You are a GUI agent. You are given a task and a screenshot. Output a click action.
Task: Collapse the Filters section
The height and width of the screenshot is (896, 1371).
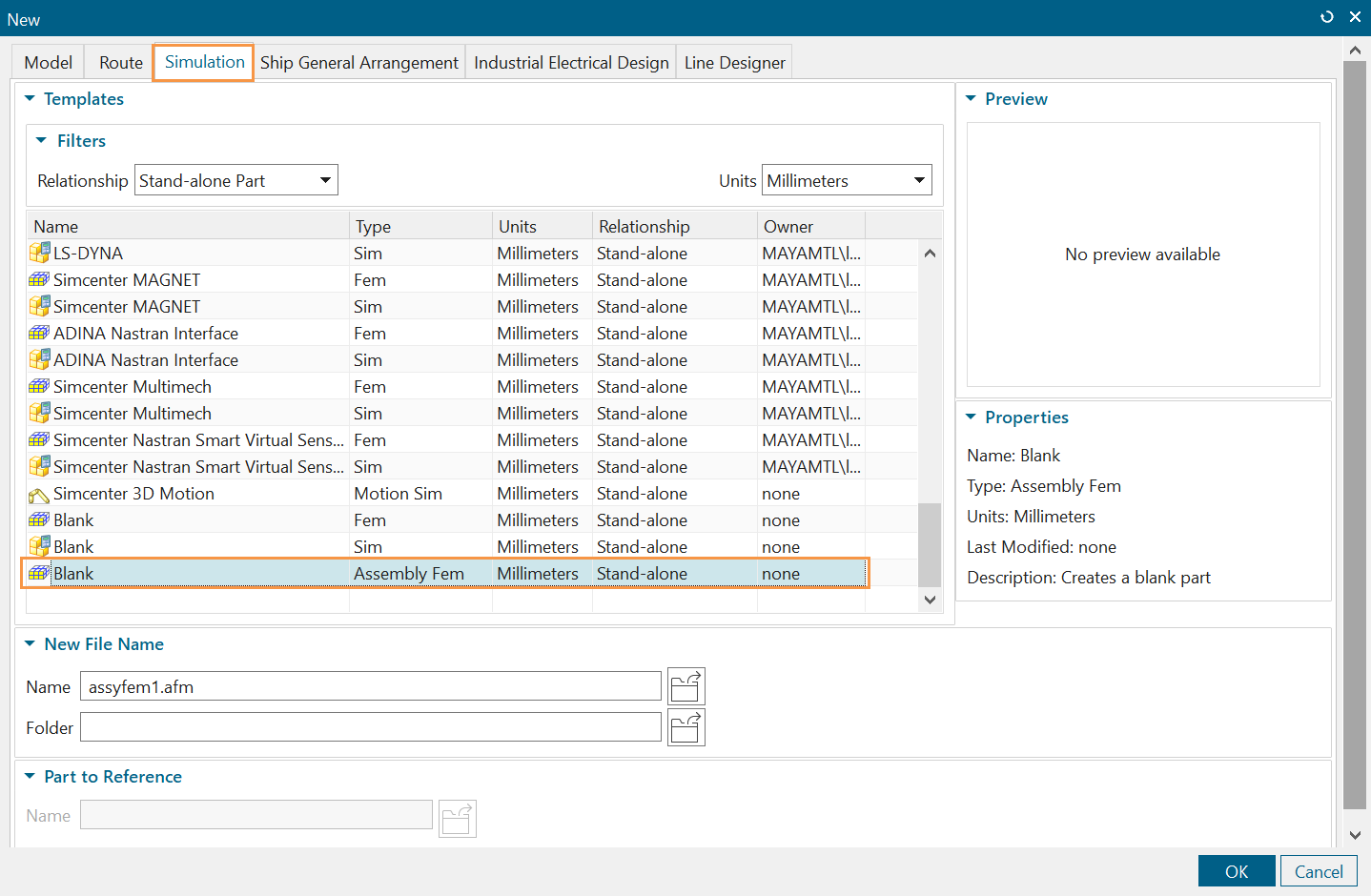pos(42,141)
